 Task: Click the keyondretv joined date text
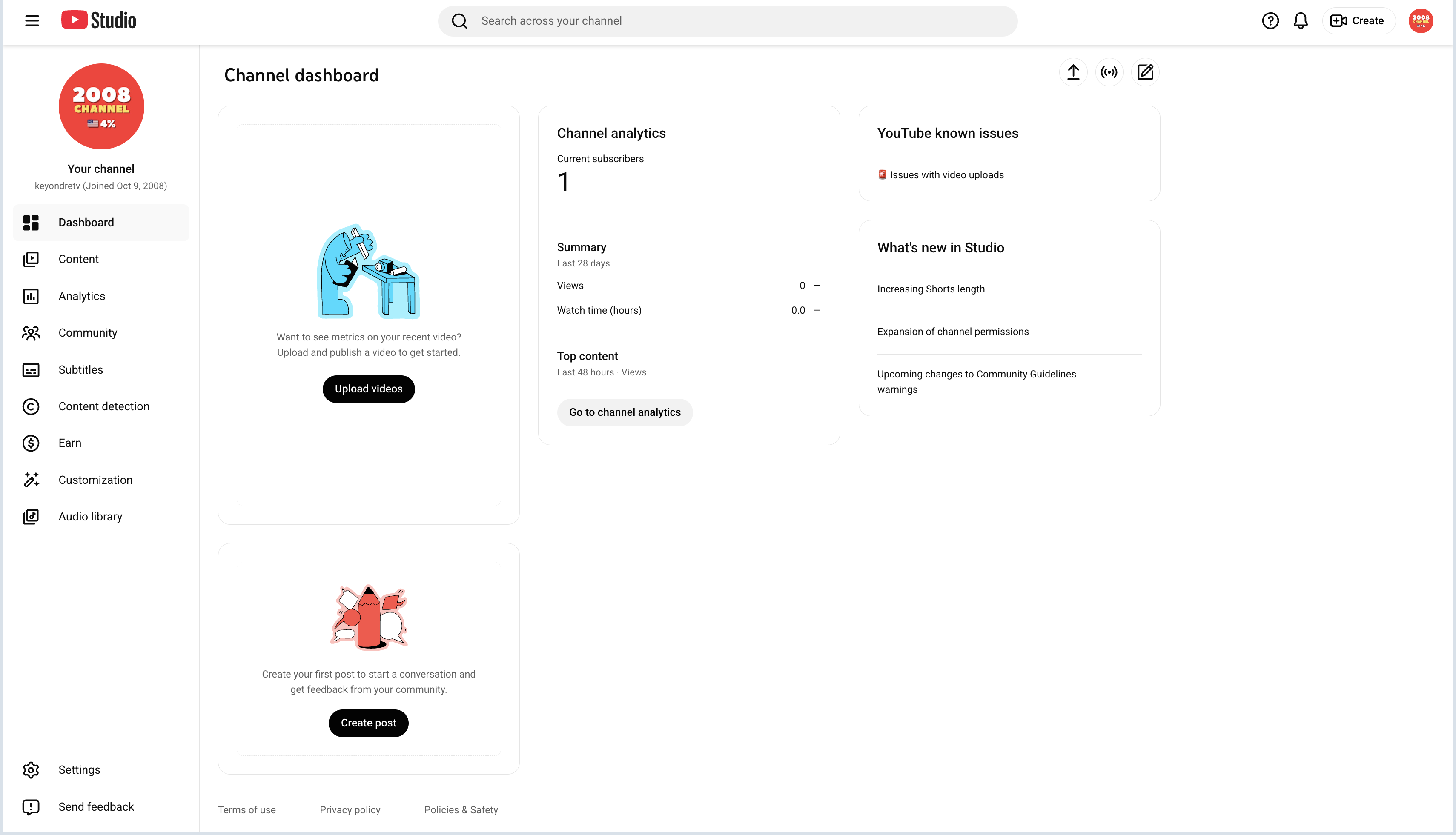click(101, 186)
